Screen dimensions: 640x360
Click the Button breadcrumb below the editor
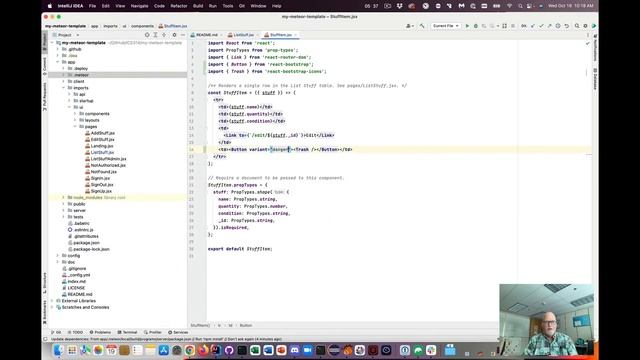tap(246, 325)
